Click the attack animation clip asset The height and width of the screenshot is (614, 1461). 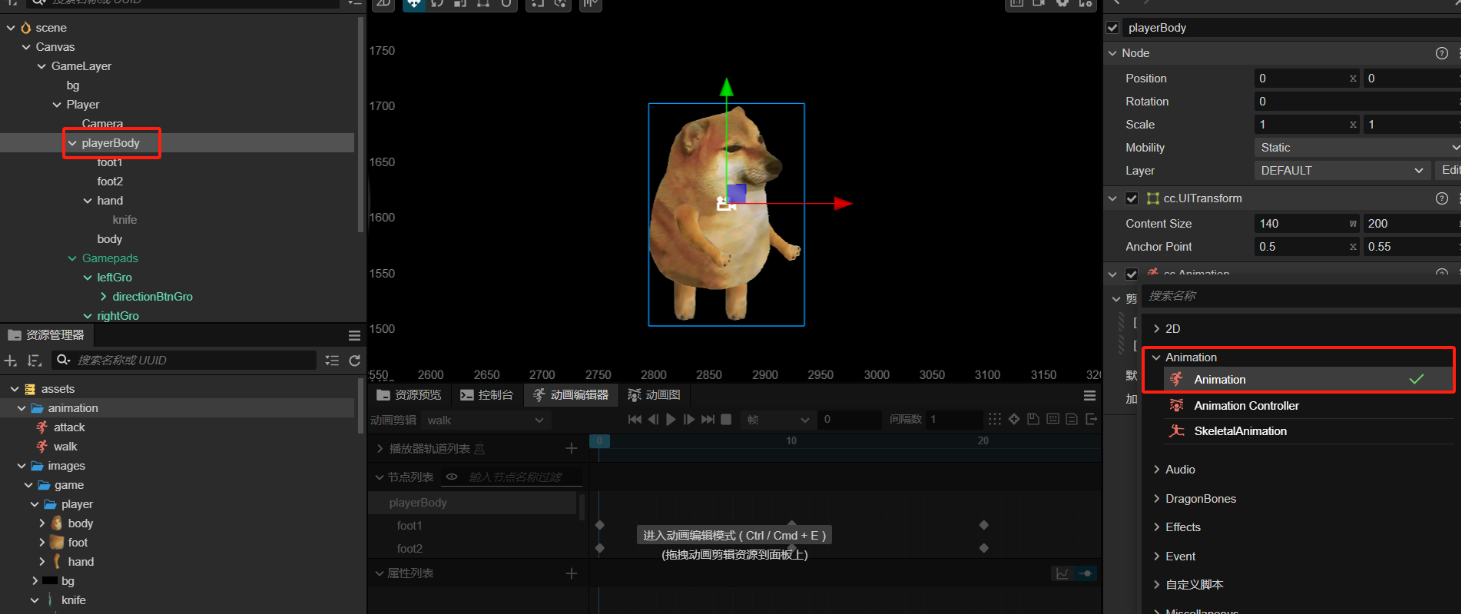click(69, 427)
